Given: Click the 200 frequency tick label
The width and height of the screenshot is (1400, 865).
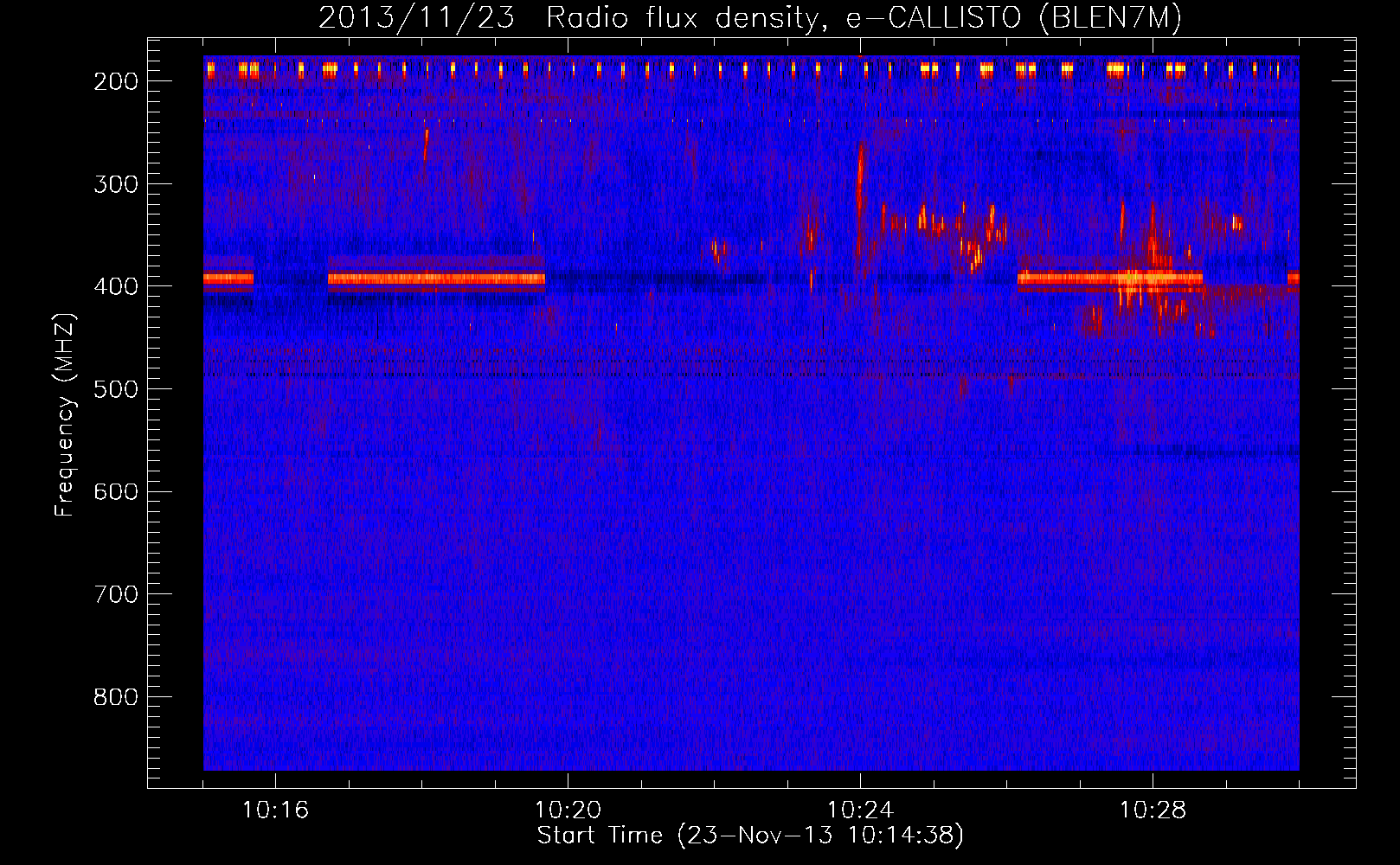Looking at the screenshot, I should 116,81.
